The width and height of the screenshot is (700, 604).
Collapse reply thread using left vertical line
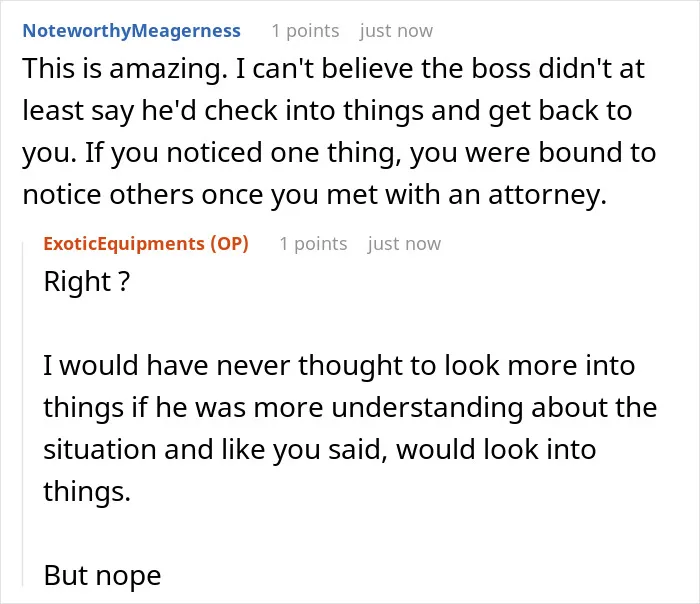[x=23, y=413]
